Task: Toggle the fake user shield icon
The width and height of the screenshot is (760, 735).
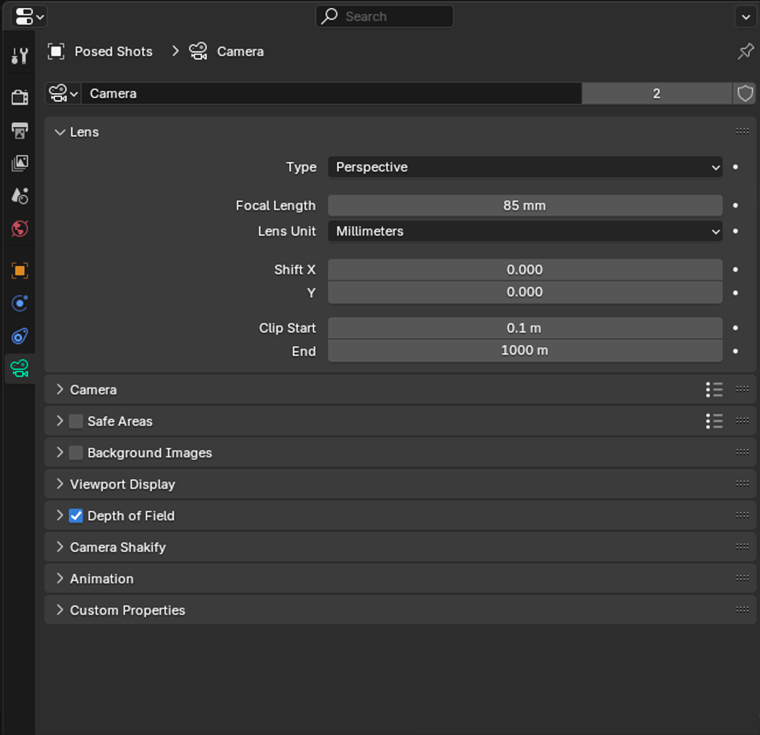Action: click(744, 94)
